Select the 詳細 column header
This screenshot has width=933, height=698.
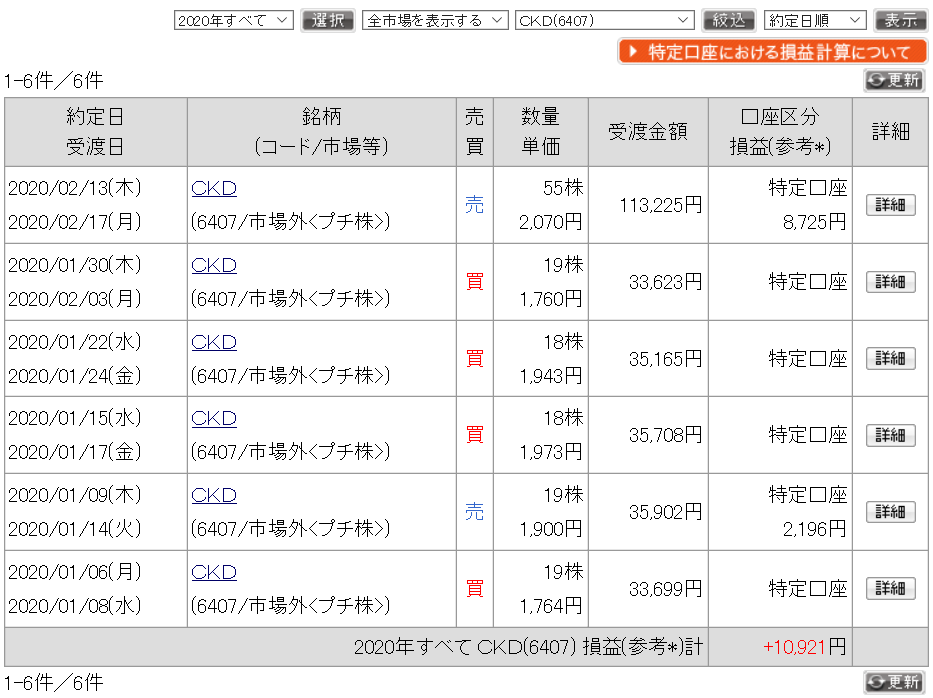[890, 132]
